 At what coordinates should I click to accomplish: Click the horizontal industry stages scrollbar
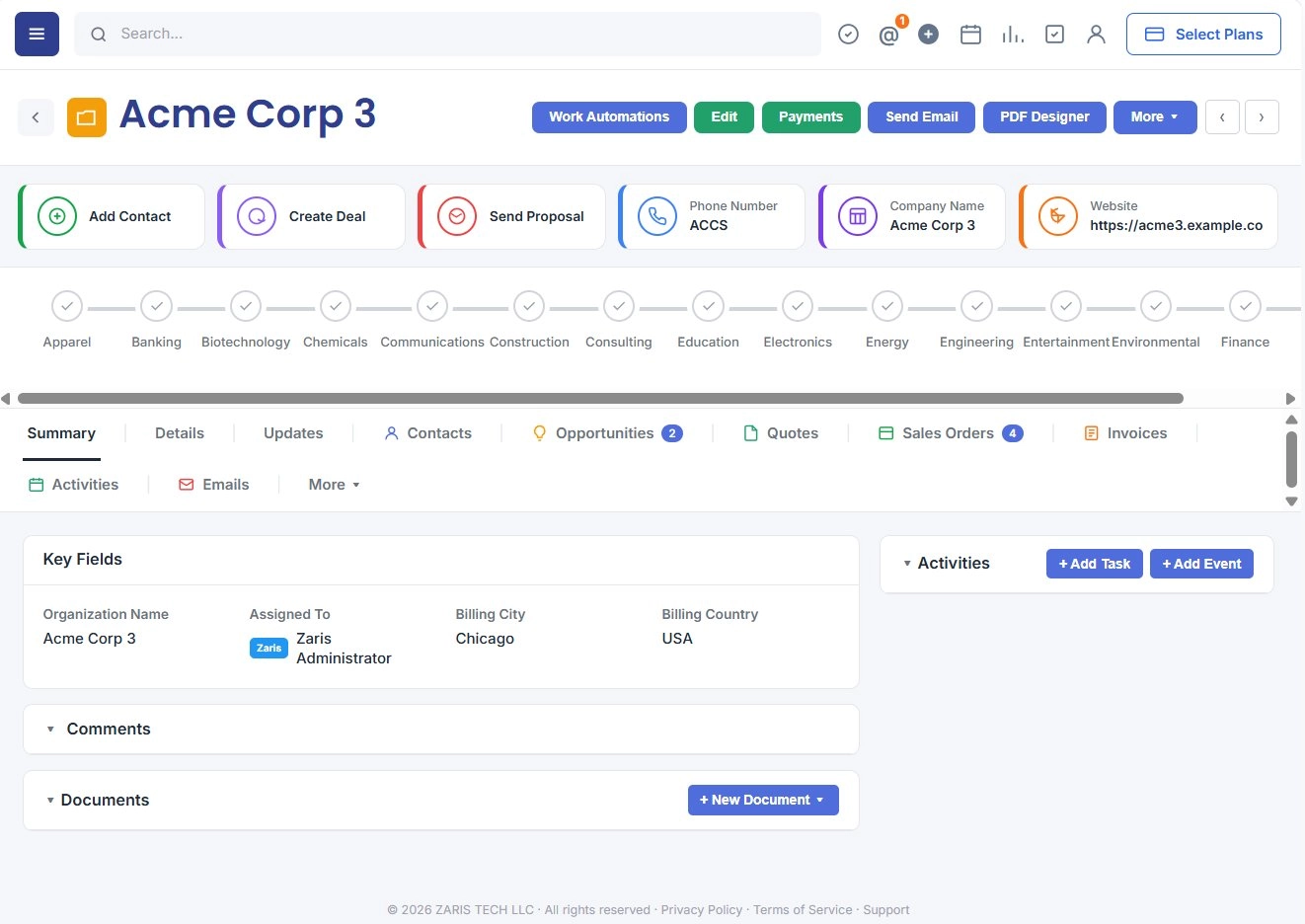click(600, 399)
